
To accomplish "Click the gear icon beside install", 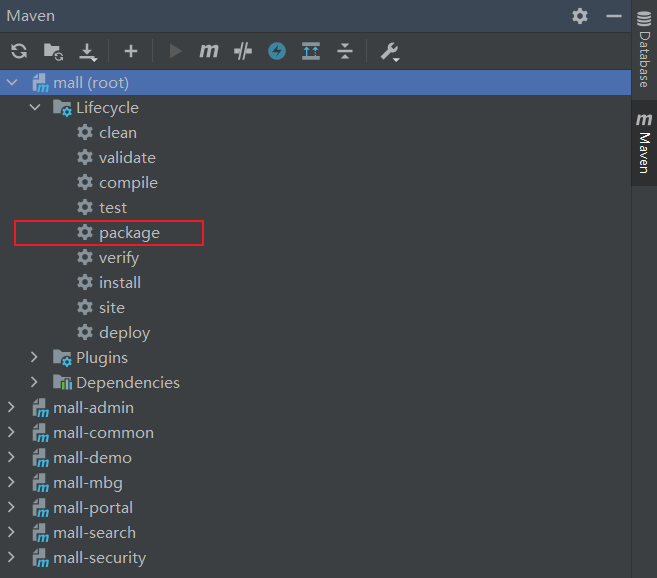I will pos(85,283).
